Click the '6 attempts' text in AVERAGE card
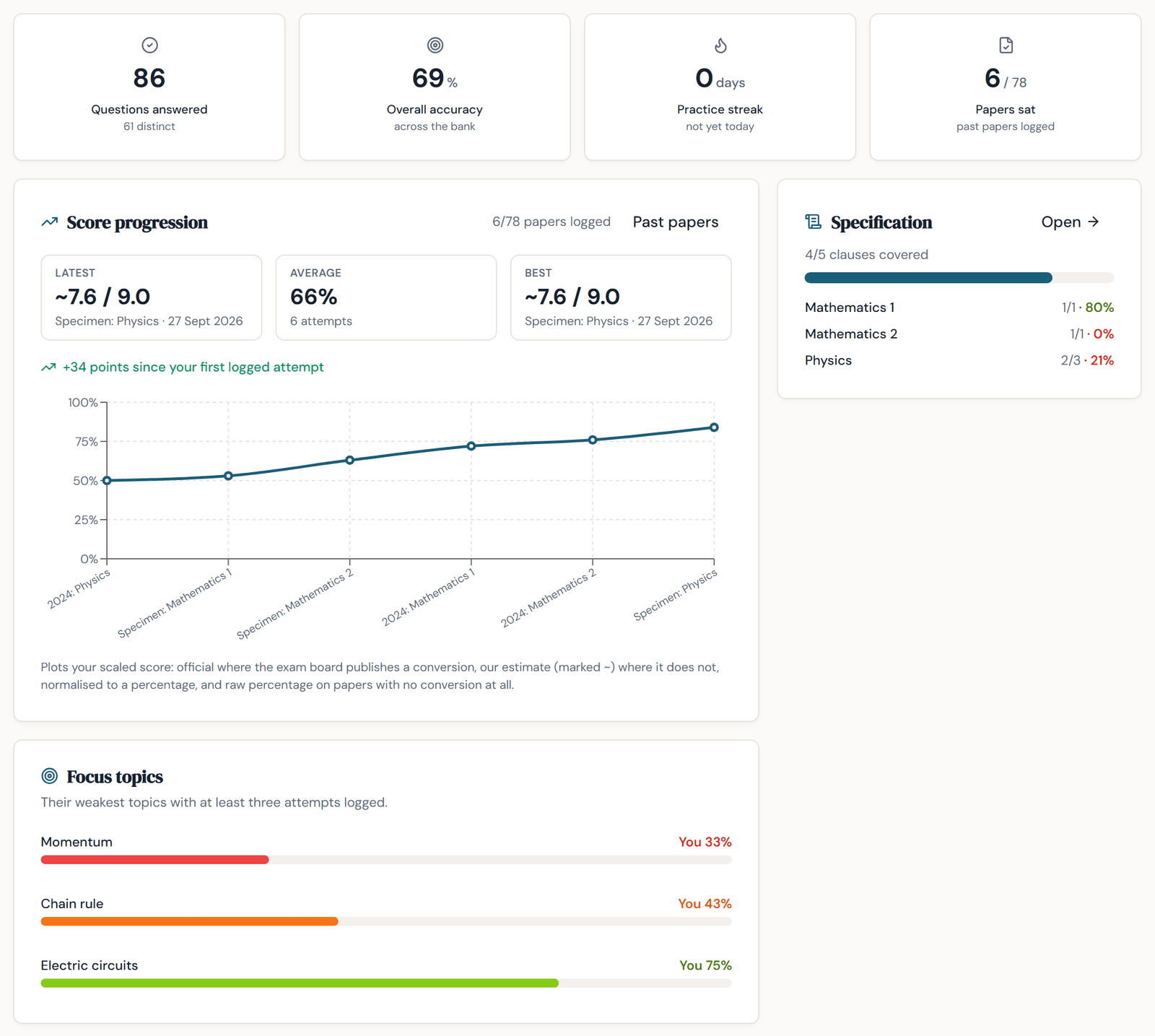Screen dimensions: 1155x1036 (x=321, y=321)
